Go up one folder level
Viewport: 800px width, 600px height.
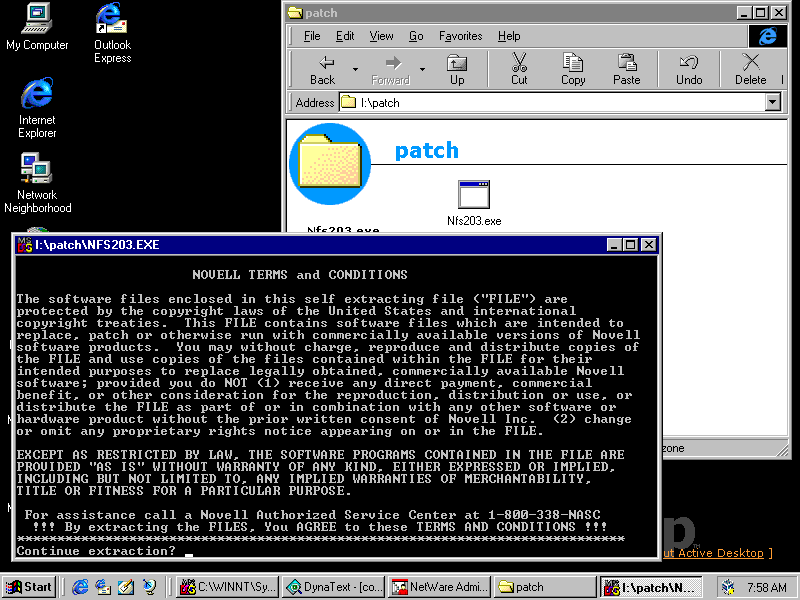(457, 69)
